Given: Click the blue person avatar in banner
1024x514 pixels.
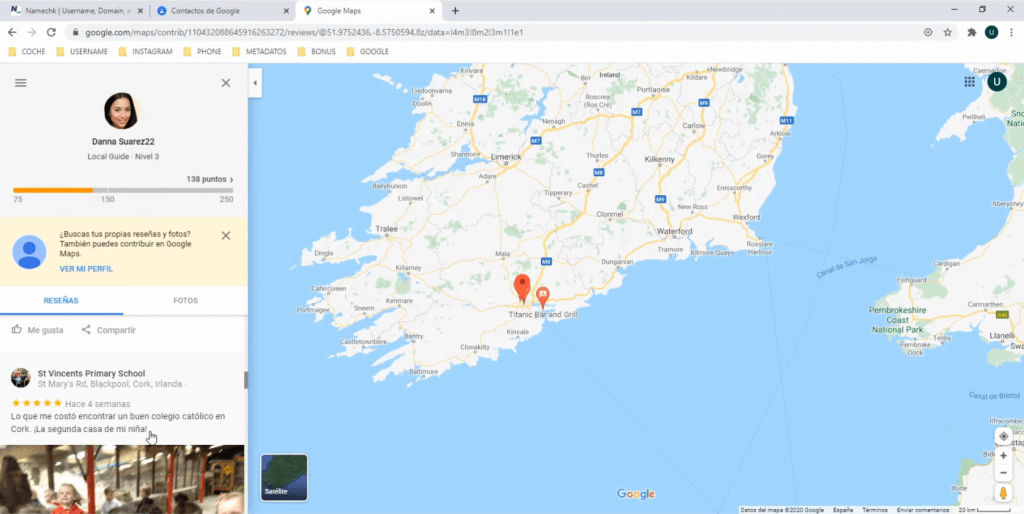Looking at the screenshot, I should pyautogui.click(x=29, y=252).
